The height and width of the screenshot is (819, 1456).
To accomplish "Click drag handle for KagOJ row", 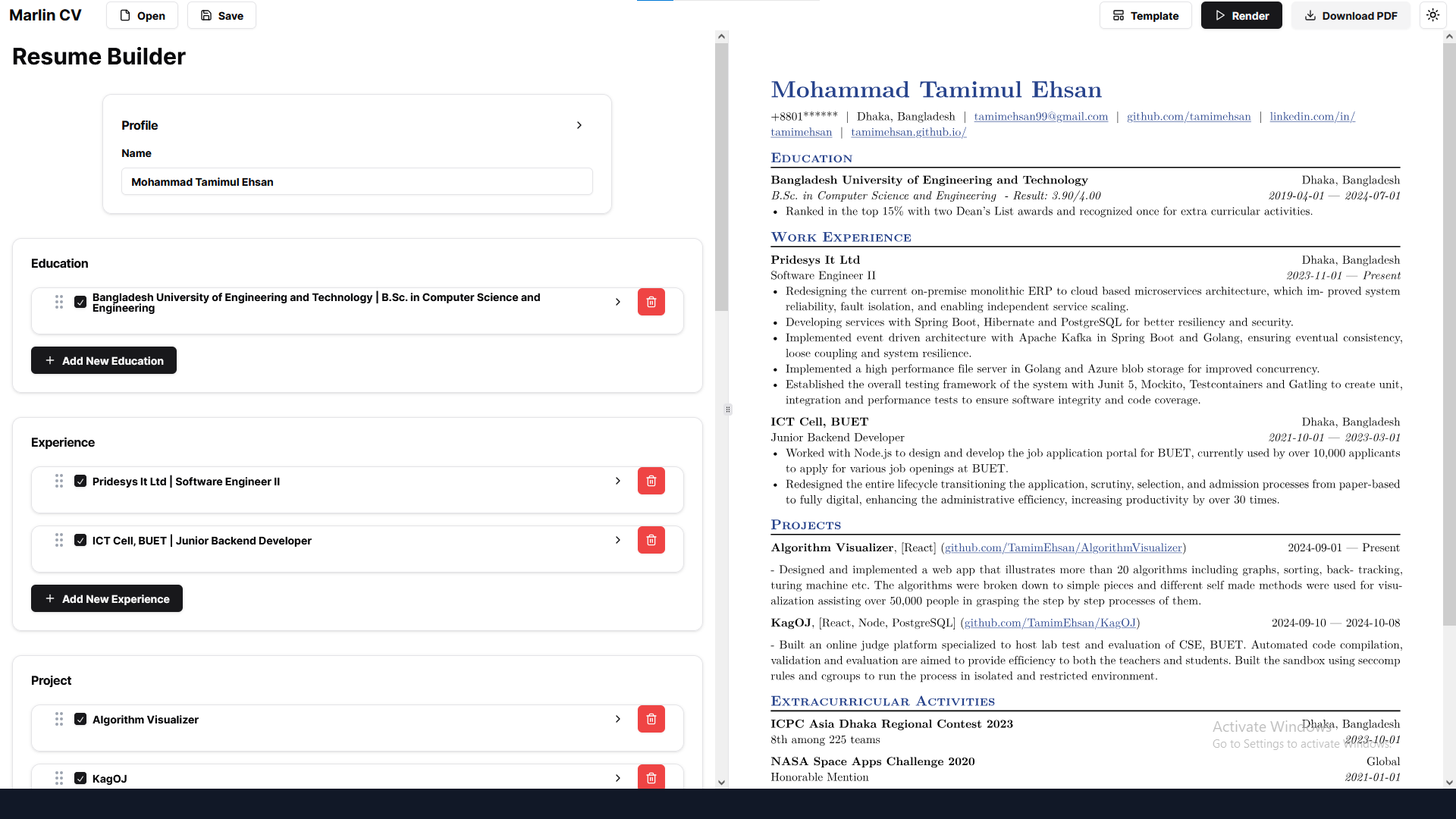I will point(59,778).
